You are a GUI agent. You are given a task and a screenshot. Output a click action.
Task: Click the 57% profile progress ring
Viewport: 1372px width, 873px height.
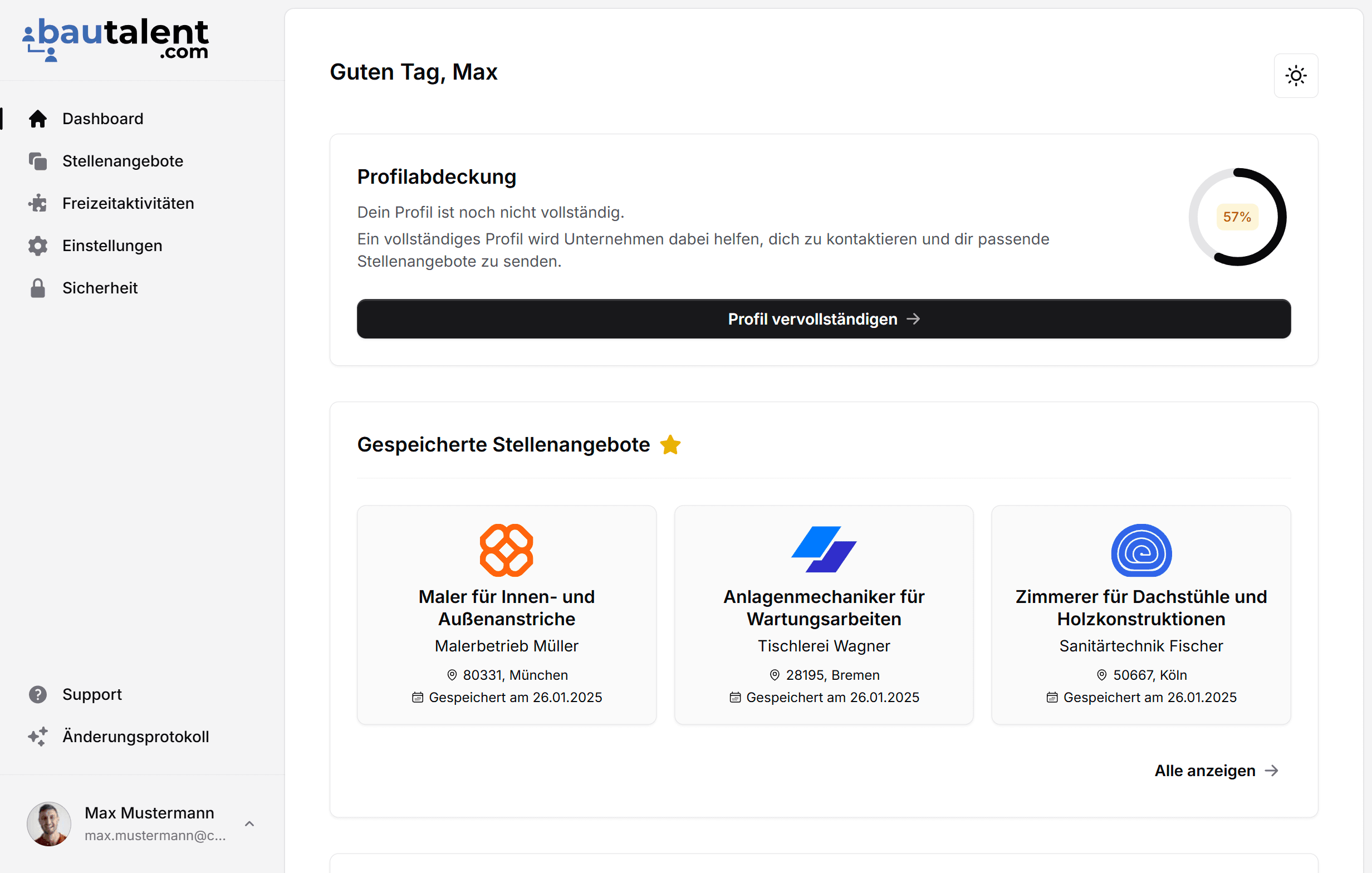click(x=1237, y=217)
